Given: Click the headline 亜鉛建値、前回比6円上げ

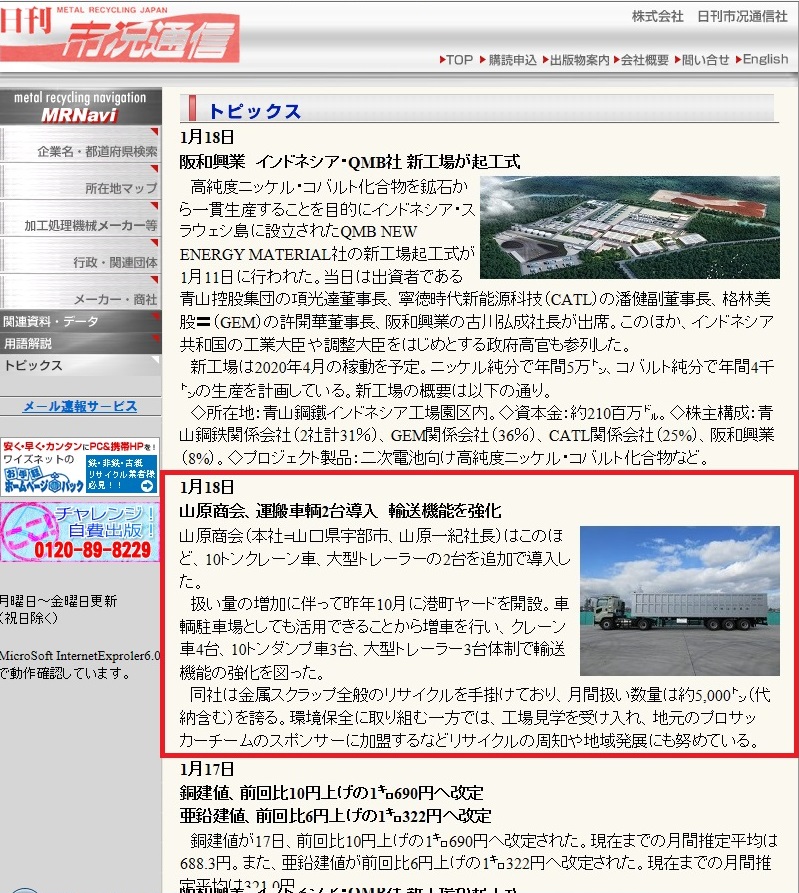Looking at the screenshot, I should 335,816.
